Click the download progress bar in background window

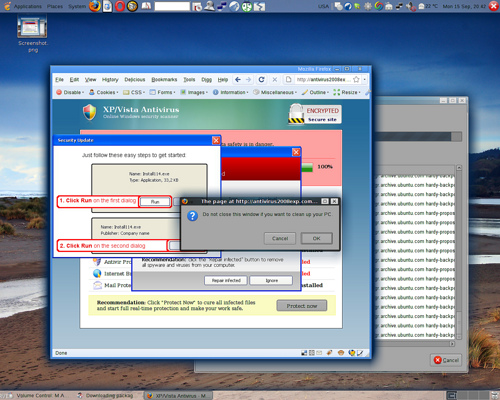coord(418,136)
